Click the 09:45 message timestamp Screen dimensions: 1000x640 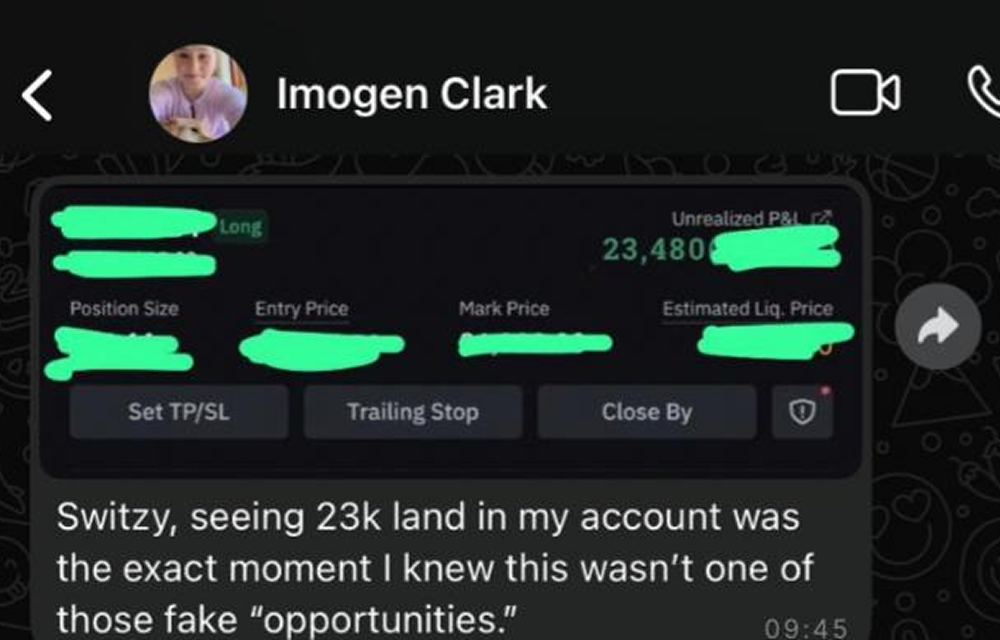coord(806,629)
